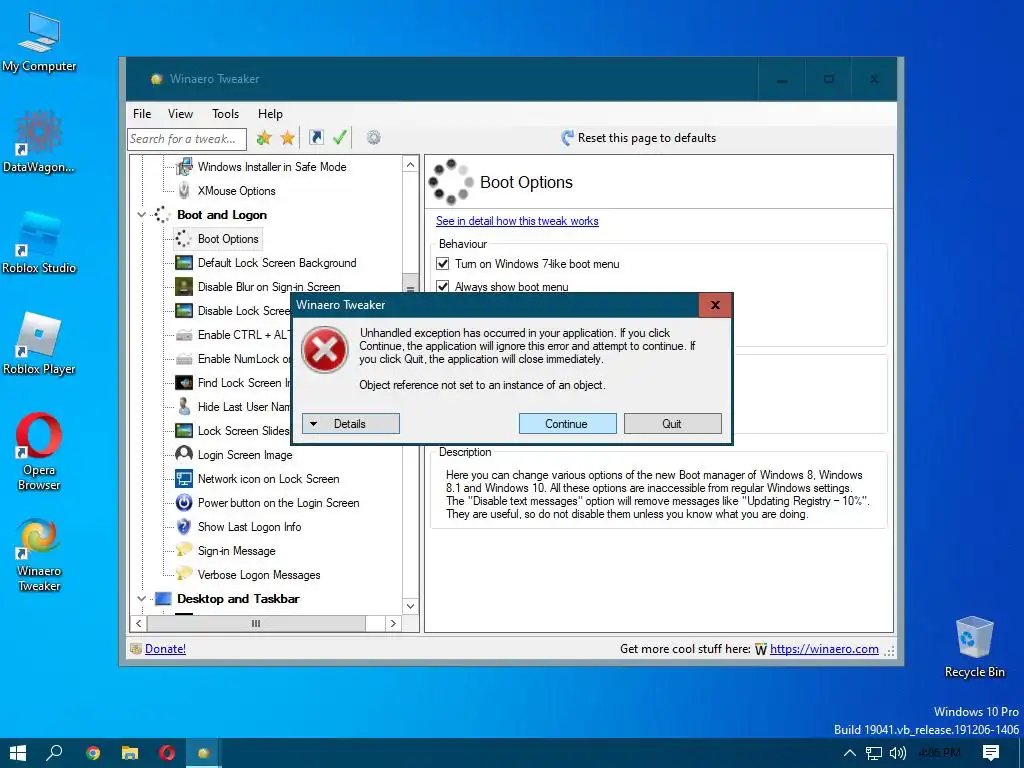Expand the Details disclosure in error dialog
Viewport: 1024px width, 768px height.
pos(351,423)
